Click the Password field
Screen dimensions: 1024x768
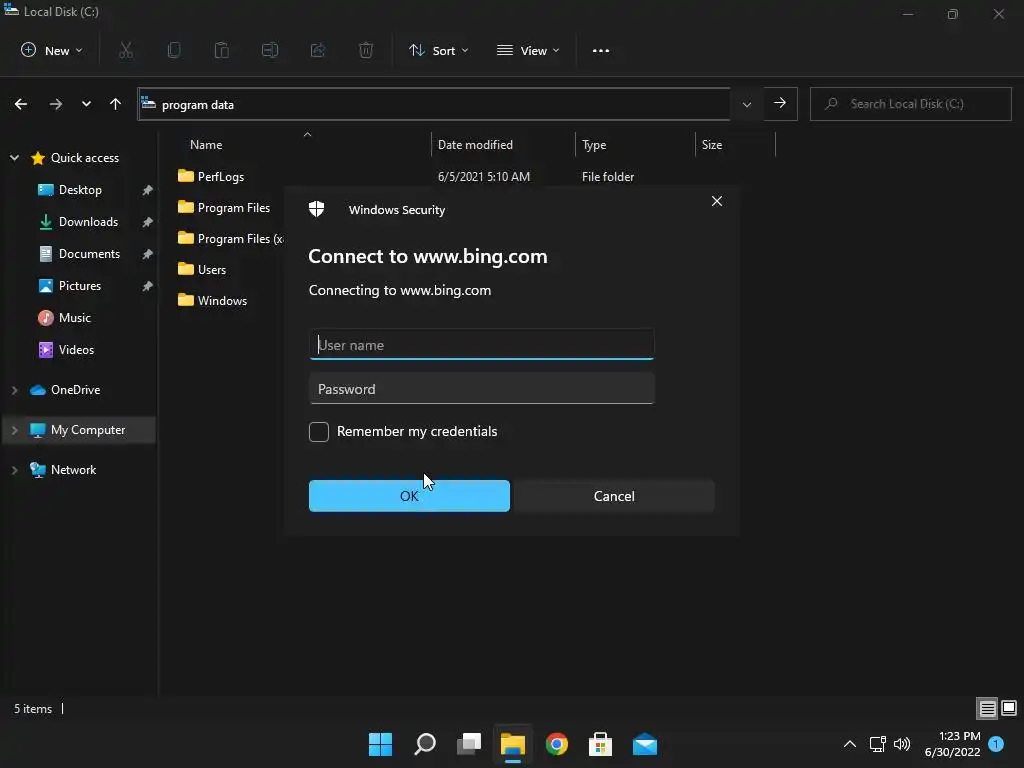tap(481, 389)
